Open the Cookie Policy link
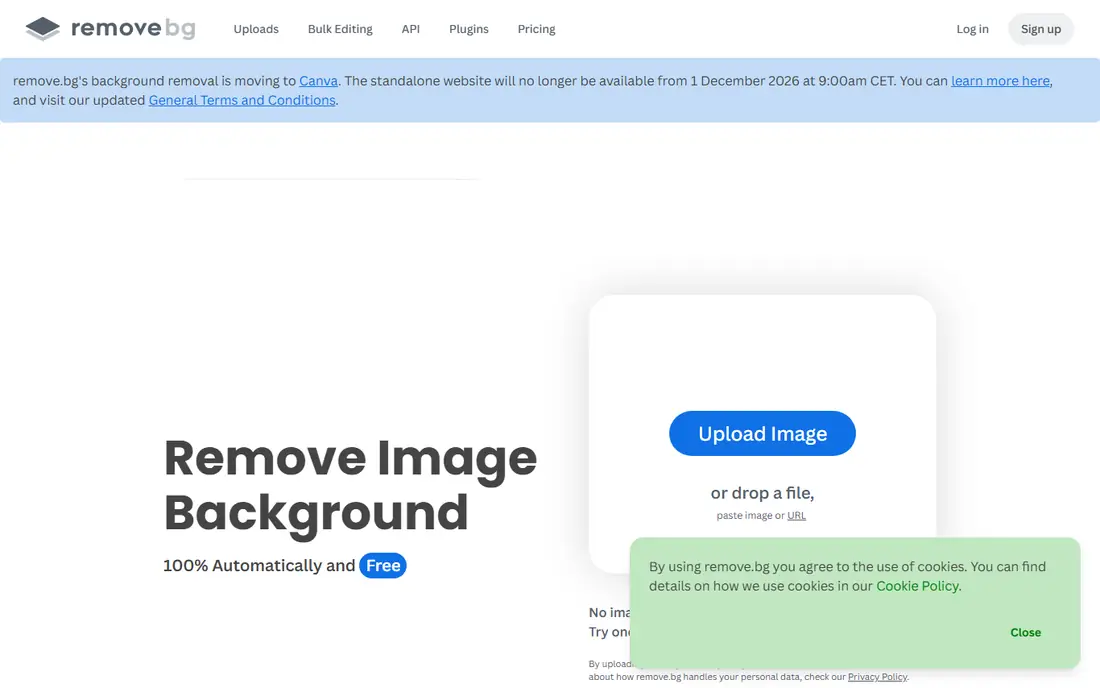 (918, 586)
